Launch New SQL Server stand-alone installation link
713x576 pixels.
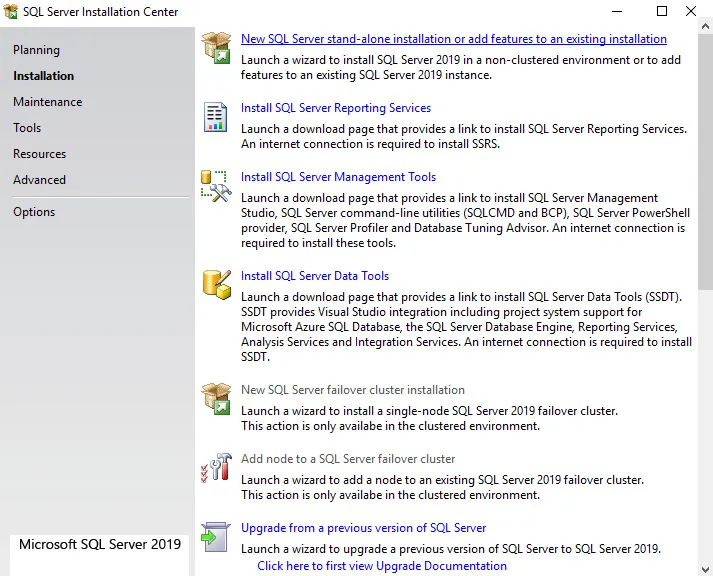coord(454,39)
